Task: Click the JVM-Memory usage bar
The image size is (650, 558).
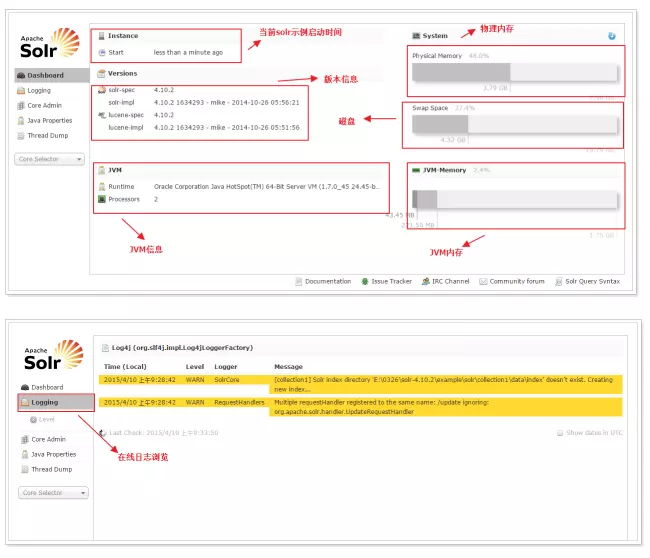Action: point(514,199)
